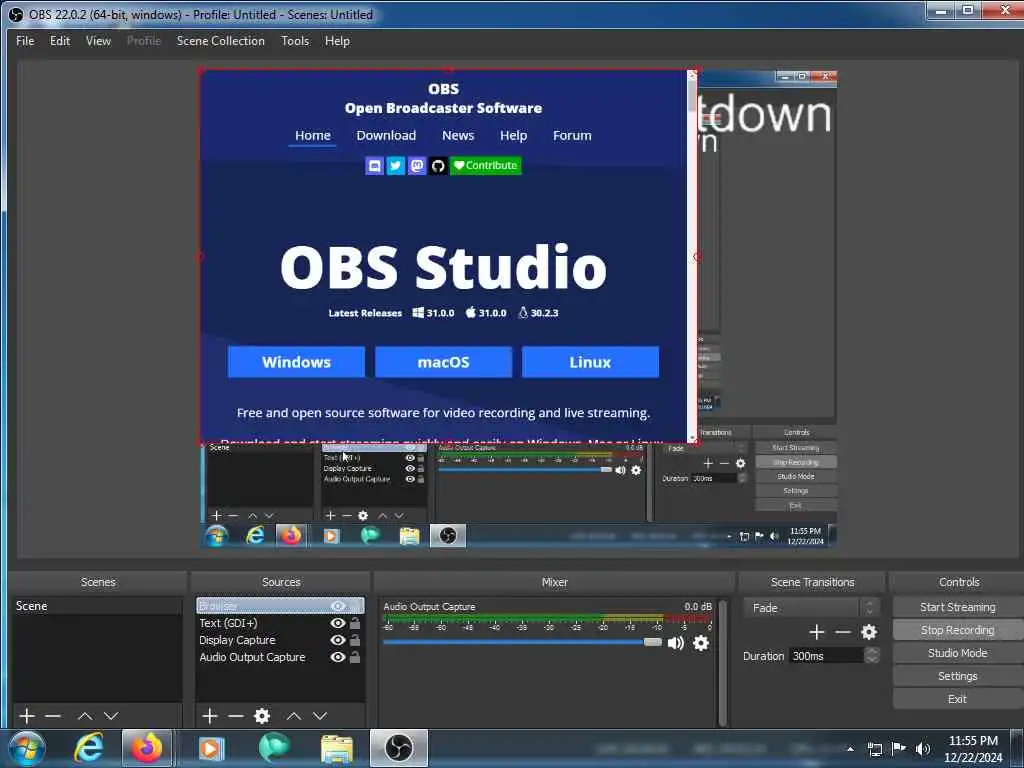This screenshot has width=1024, height=768.
Task: Click the Mastodon icon on the OBS webpage
Action: coord(417,166)
